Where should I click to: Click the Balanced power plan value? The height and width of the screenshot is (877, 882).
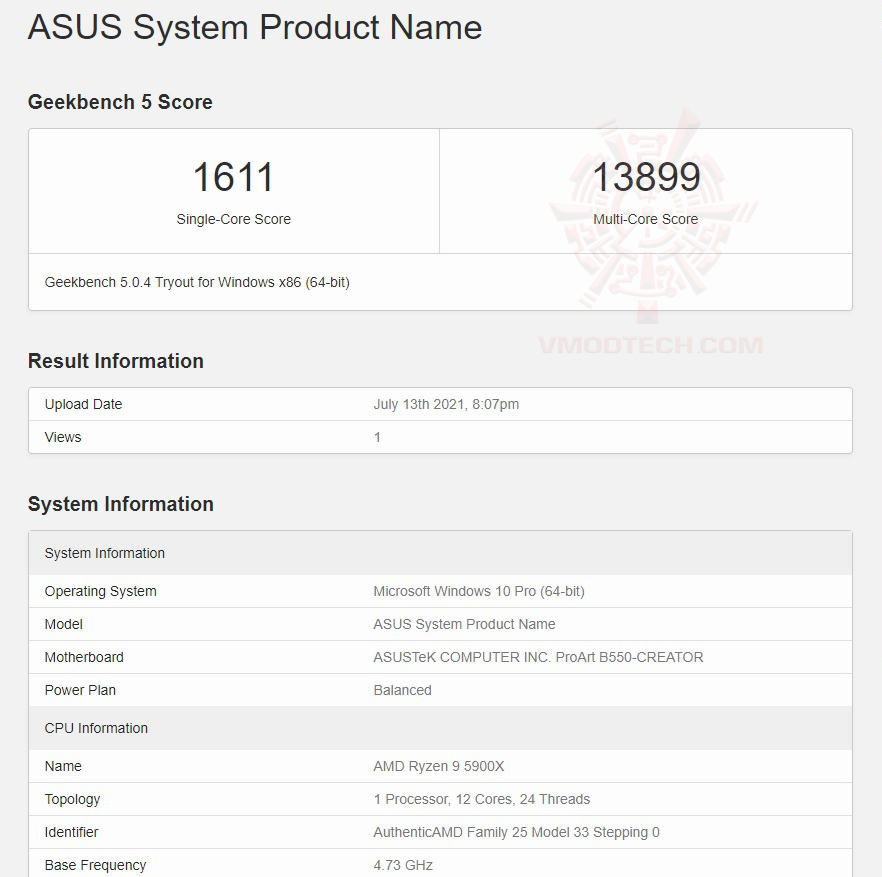click(x=402, y=690)
